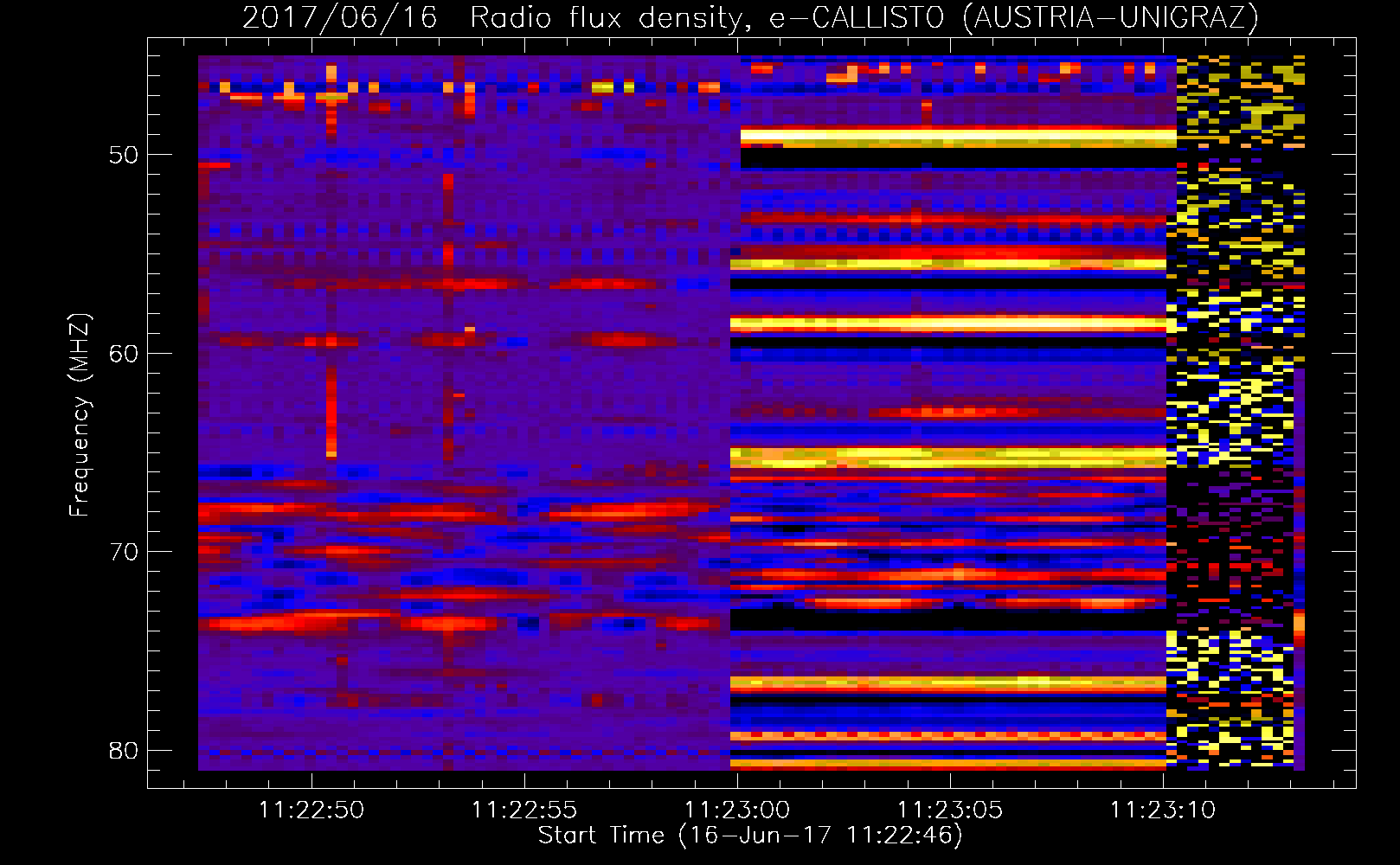The height and width of the screenshot is (865, 1400).
Task: Select the 60 MHz frequency tick label
Action: click(x=124, y=354)
